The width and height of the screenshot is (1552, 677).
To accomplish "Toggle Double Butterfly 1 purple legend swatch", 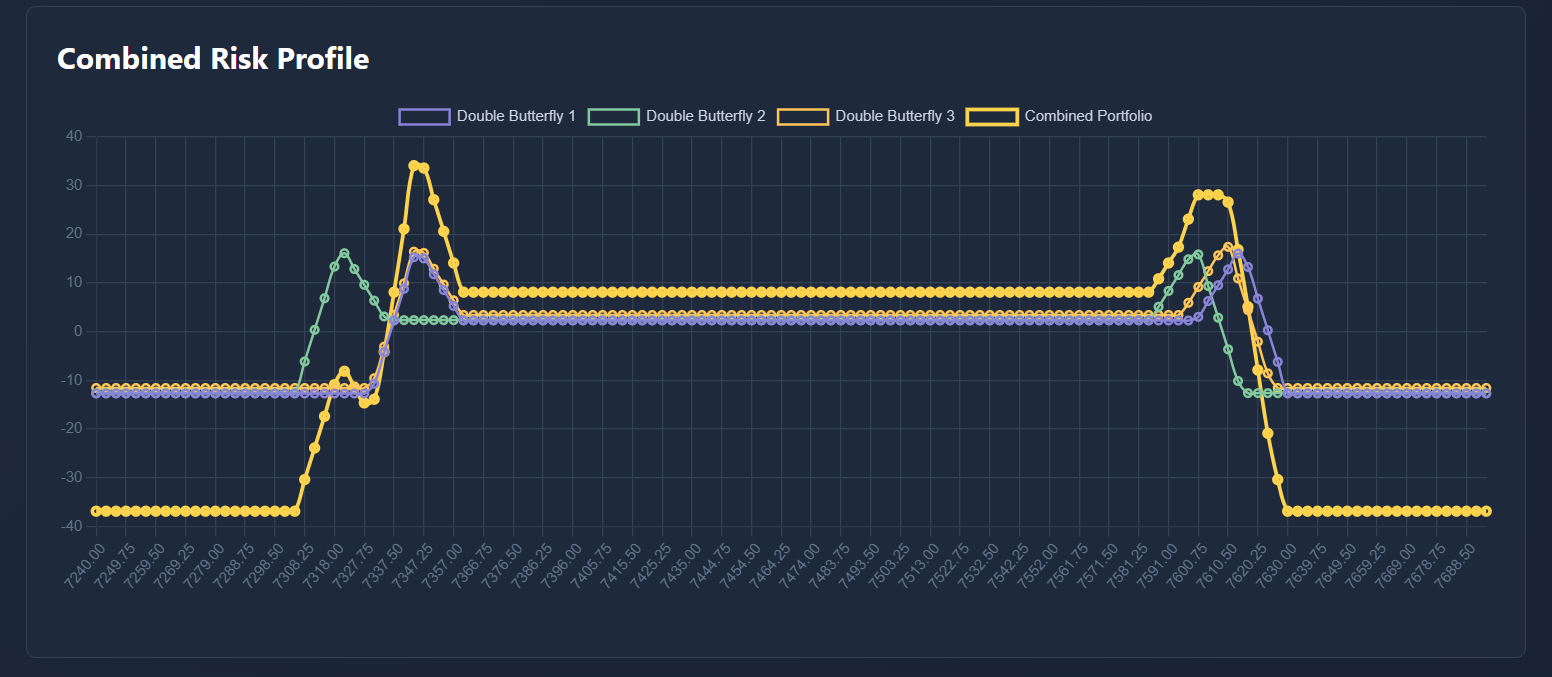I will click(x=424, y=116).
